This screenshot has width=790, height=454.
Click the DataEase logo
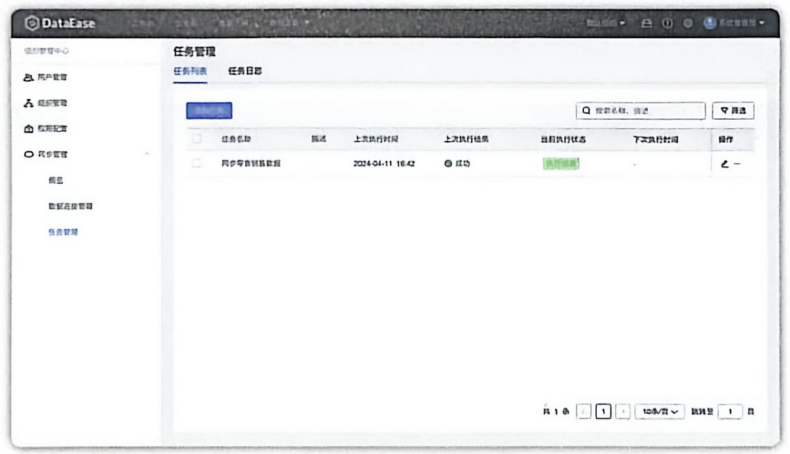pos(60,23)
